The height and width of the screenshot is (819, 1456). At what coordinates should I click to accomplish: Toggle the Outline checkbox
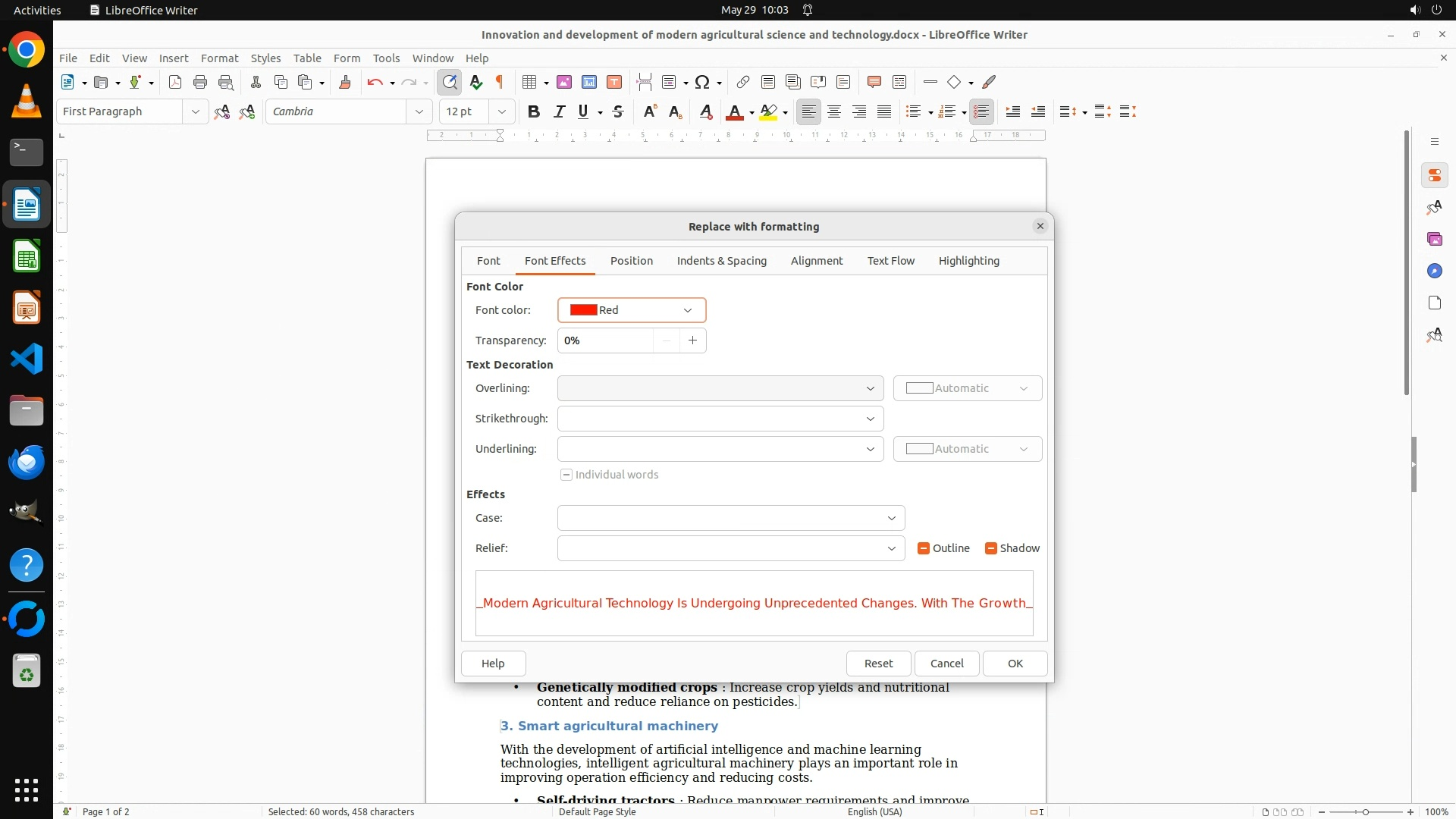point(924,548)
